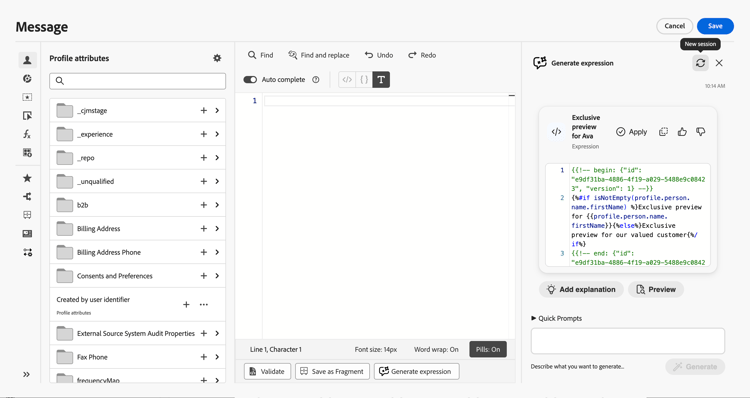Viewport: 750px width, 398px height.
Task: Expand the _repo folder chevron
Action: [217, 157]
